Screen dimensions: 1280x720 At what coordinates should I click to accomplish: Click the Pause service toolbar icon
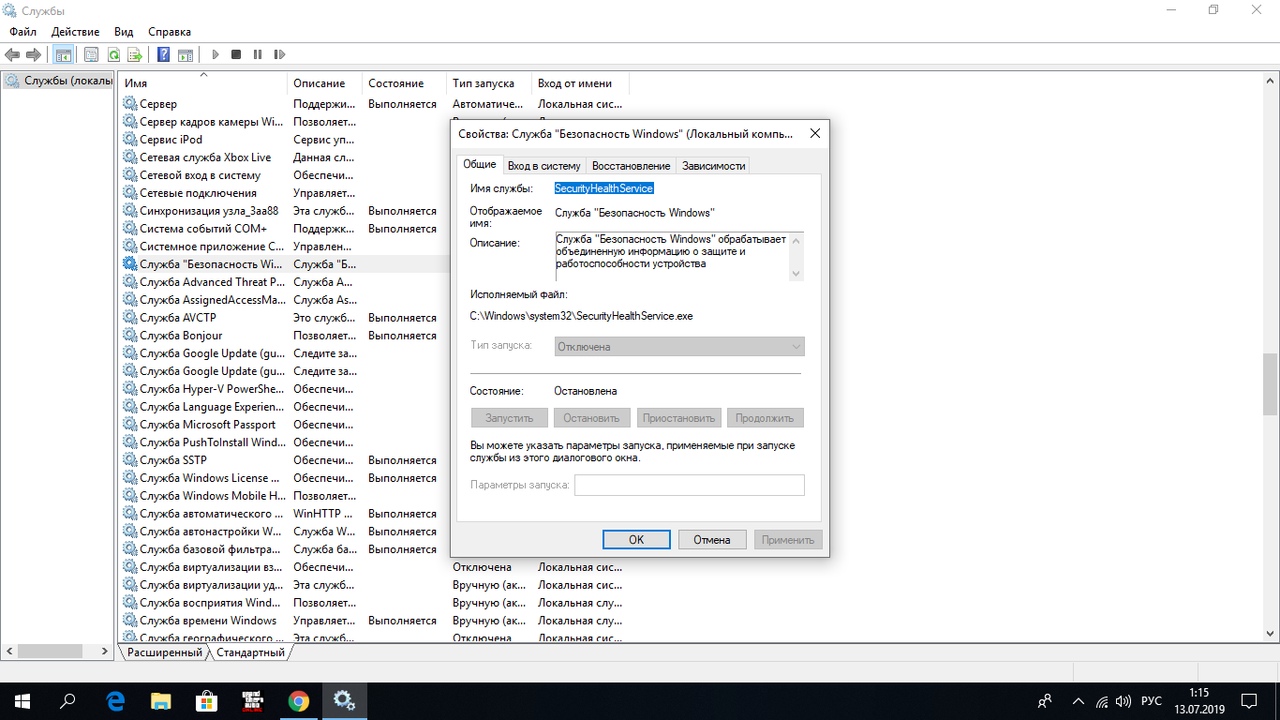coord(257,55)
